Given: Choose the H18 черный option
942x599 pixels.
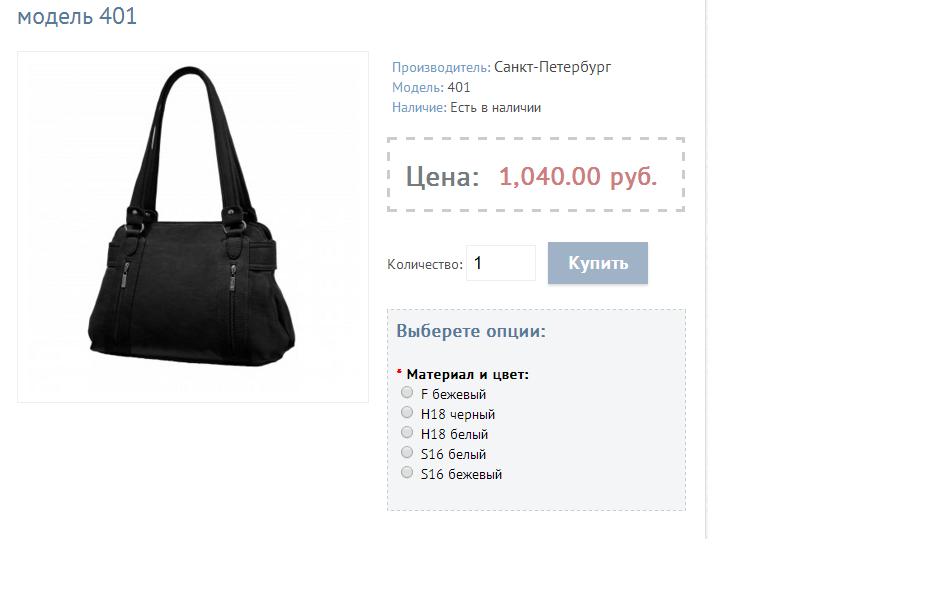Looking at the screenshot, I should 407,413.
